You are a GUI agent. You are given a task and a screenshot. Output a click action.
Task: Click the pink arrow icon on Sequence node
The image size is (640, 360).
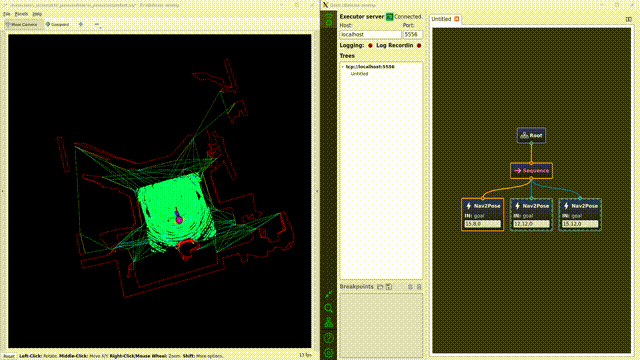point(518,171)
